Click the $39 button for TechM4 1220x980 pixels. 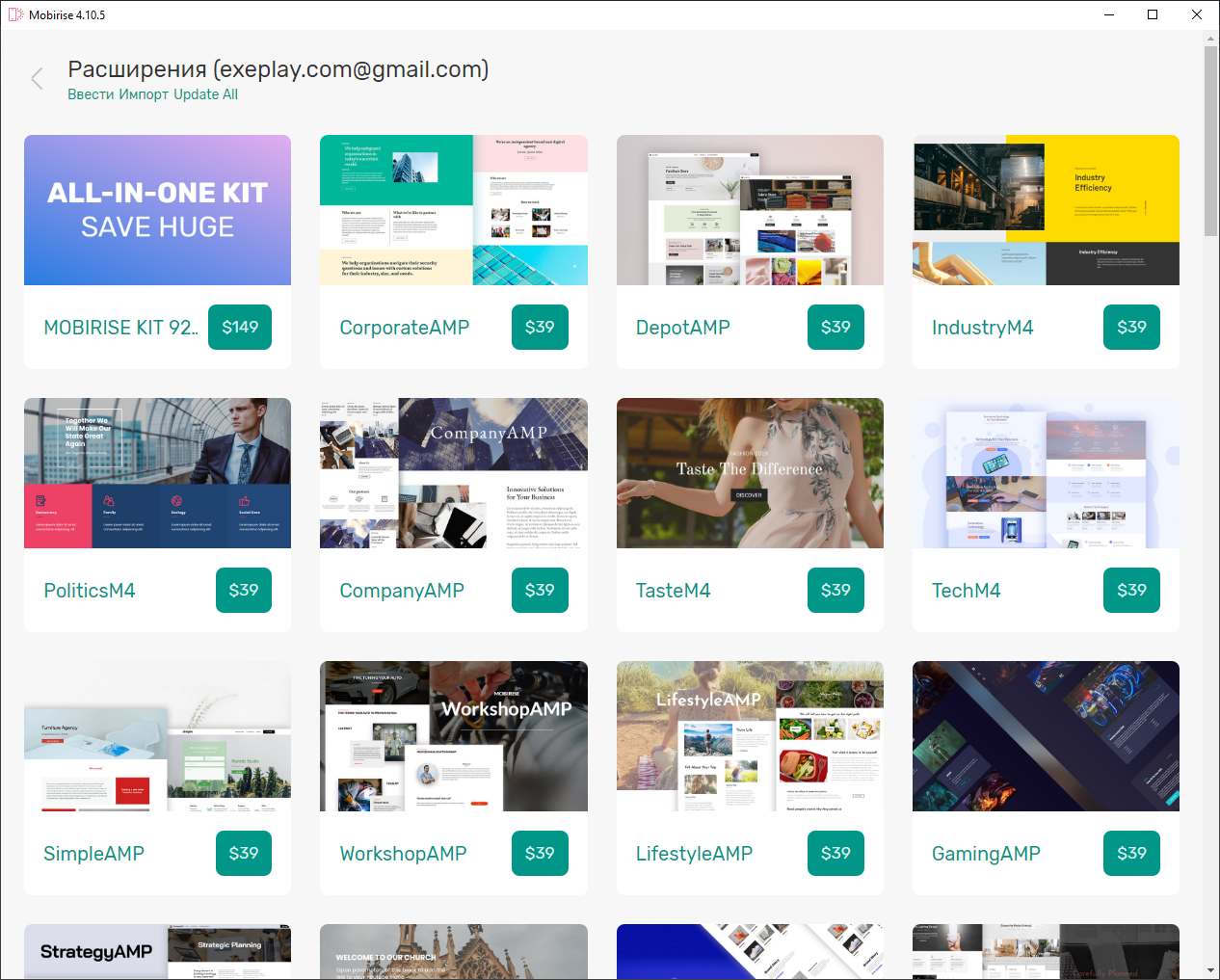1131,590
